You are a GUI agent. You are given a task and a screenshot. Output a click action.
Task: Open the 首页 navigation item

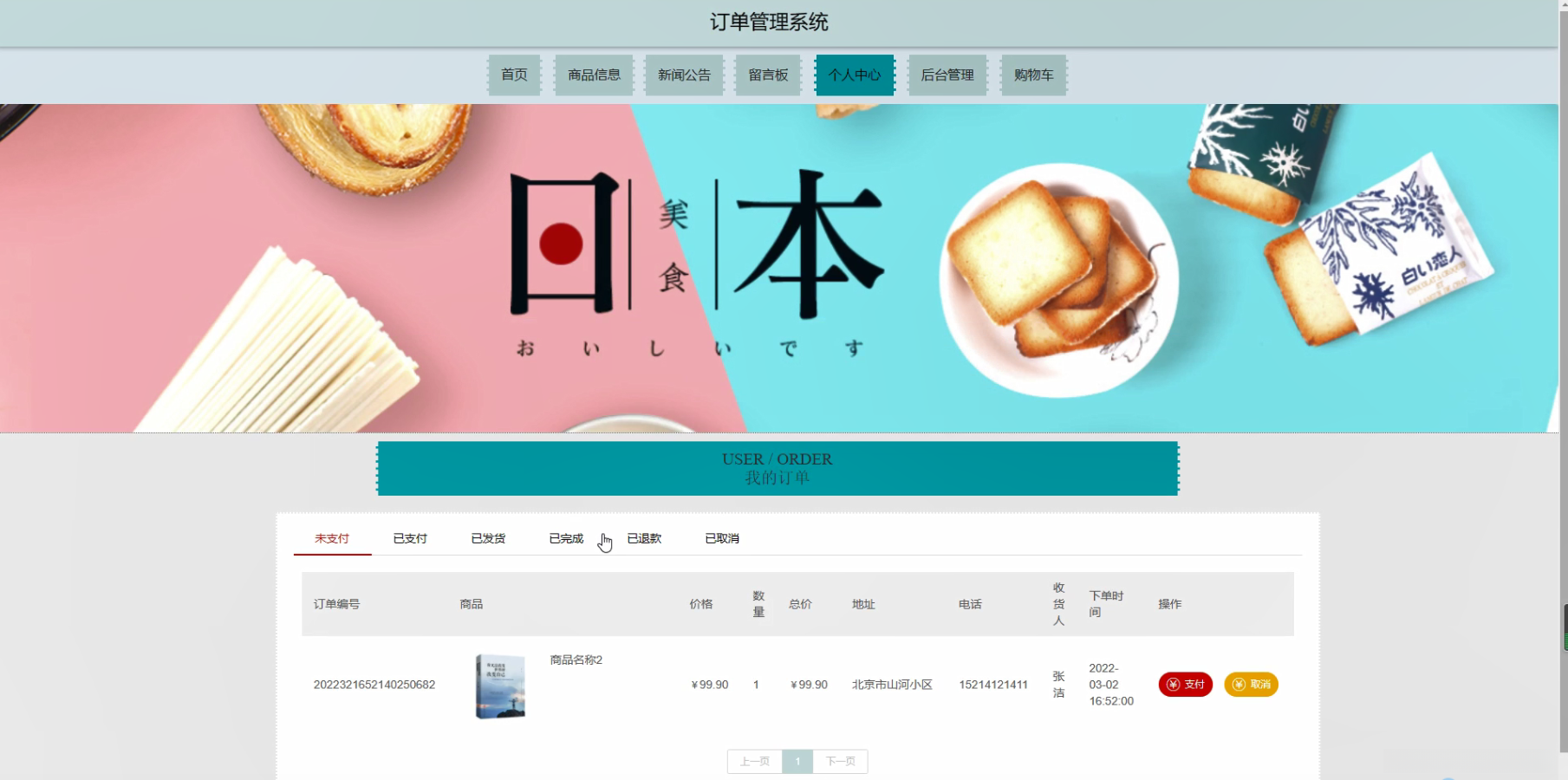(514, 75)
